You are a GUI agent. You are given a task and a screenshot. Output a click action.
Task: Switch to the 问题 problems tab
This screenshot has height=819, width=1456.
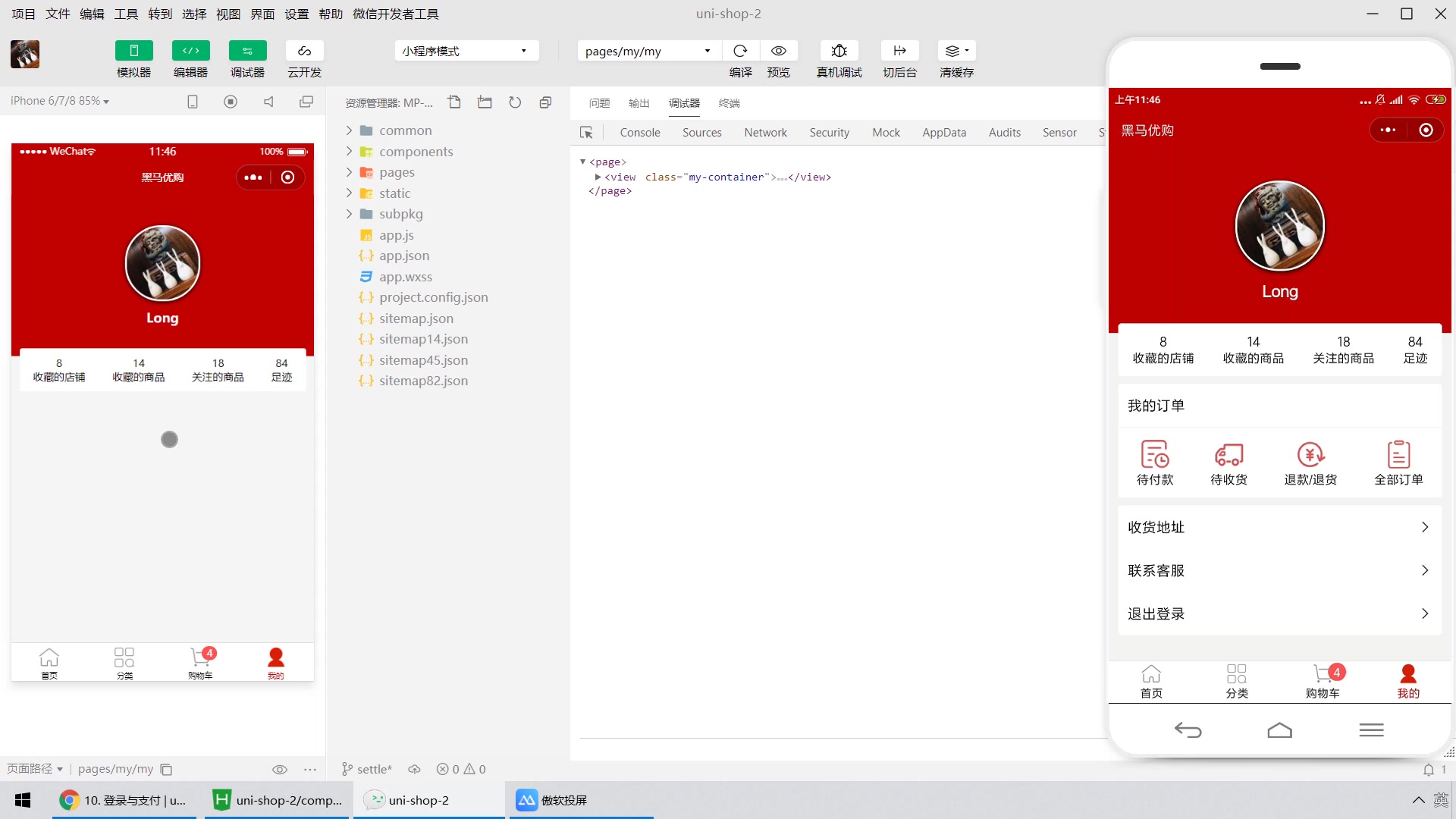(599, 103)
